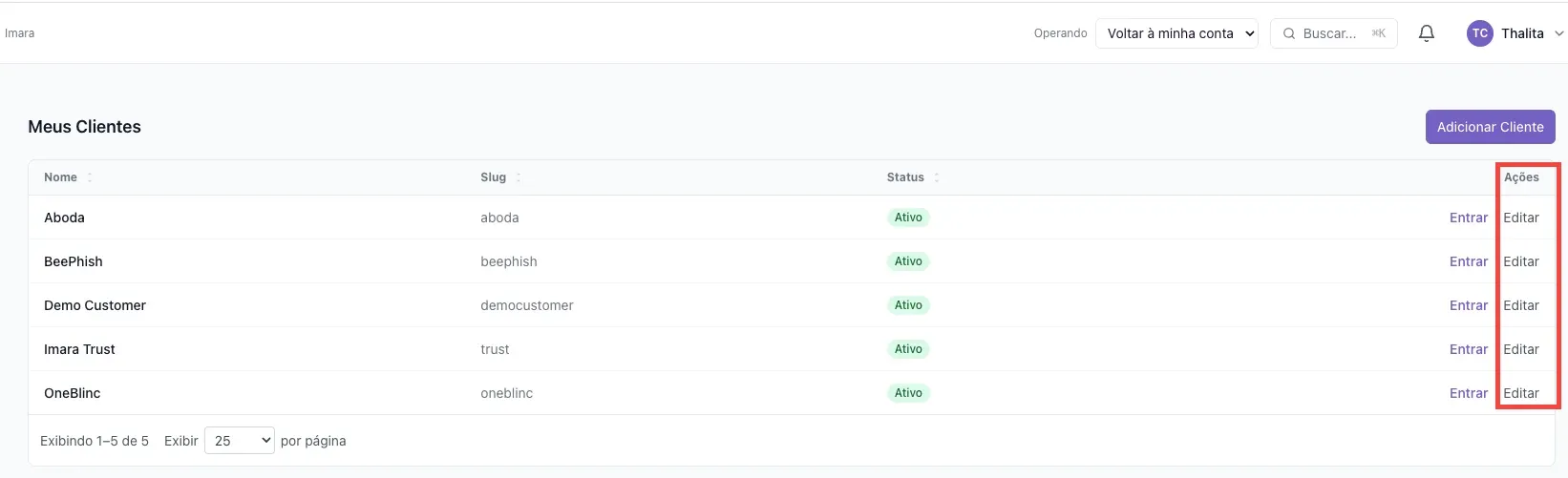Click Ativo status badge for OneBlinc

908,393
